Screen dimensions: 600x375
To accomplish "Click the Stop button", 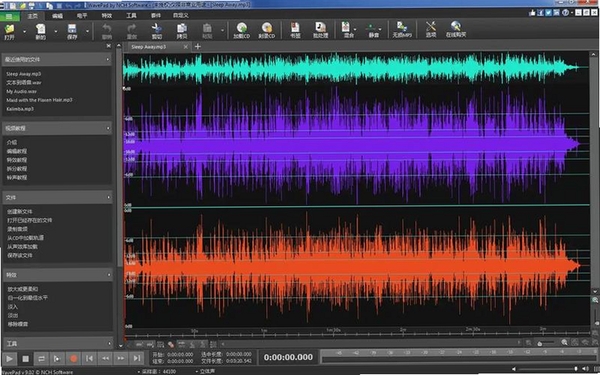I will [26, 359].
